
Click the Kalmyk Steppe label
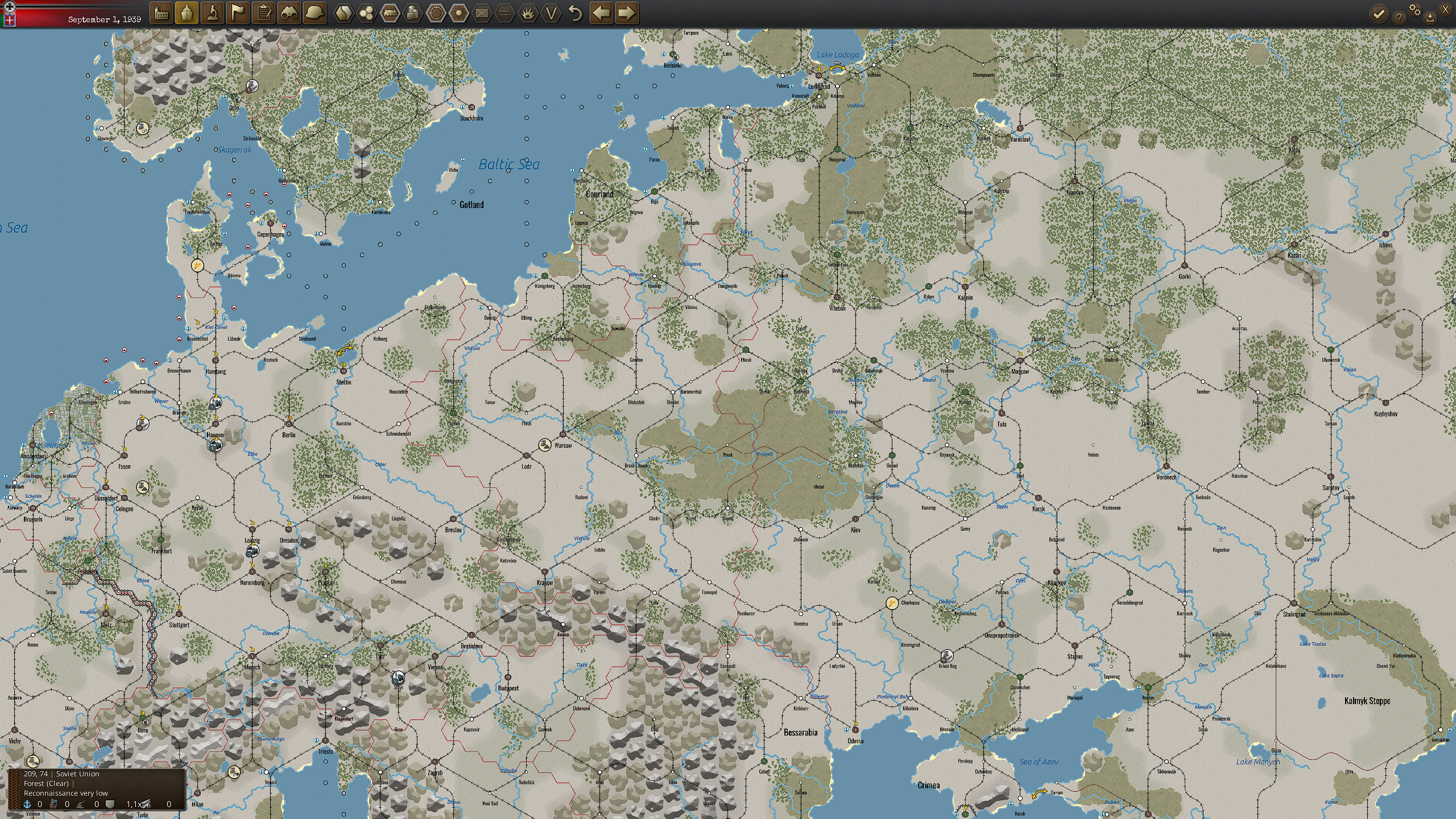1367,701
